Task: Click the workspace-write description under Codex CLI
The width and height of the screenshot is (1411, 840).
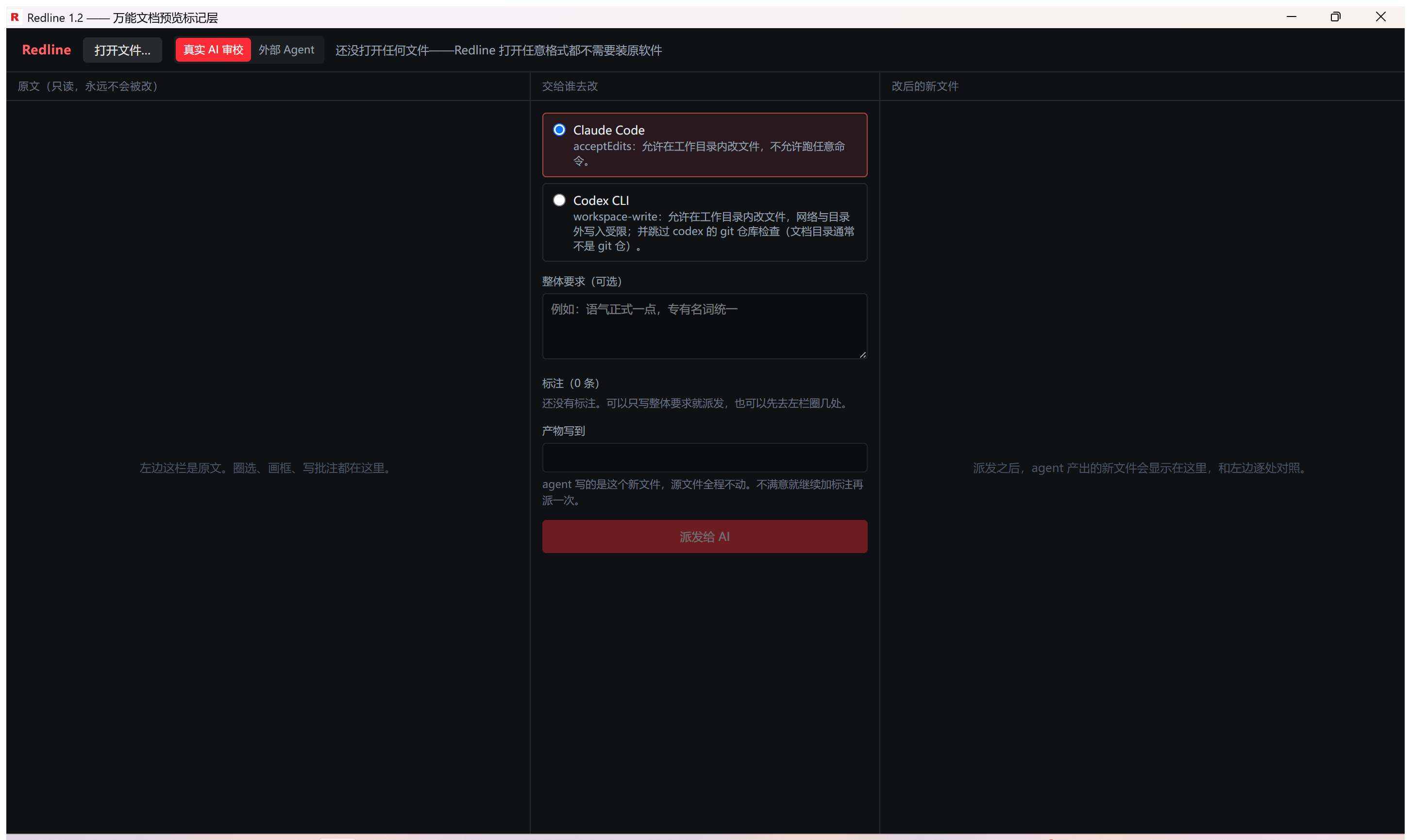Action: tap(714, 231)
